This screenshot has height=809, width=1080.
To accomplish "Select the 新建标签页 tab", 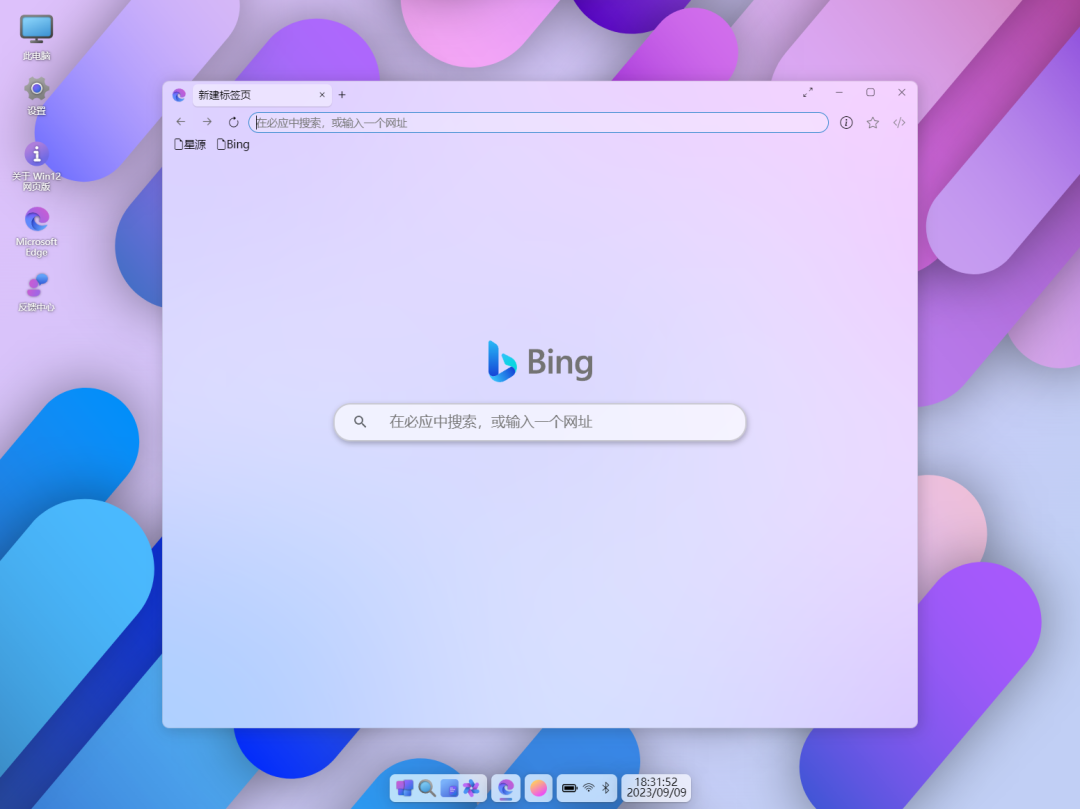I will 262,95.
